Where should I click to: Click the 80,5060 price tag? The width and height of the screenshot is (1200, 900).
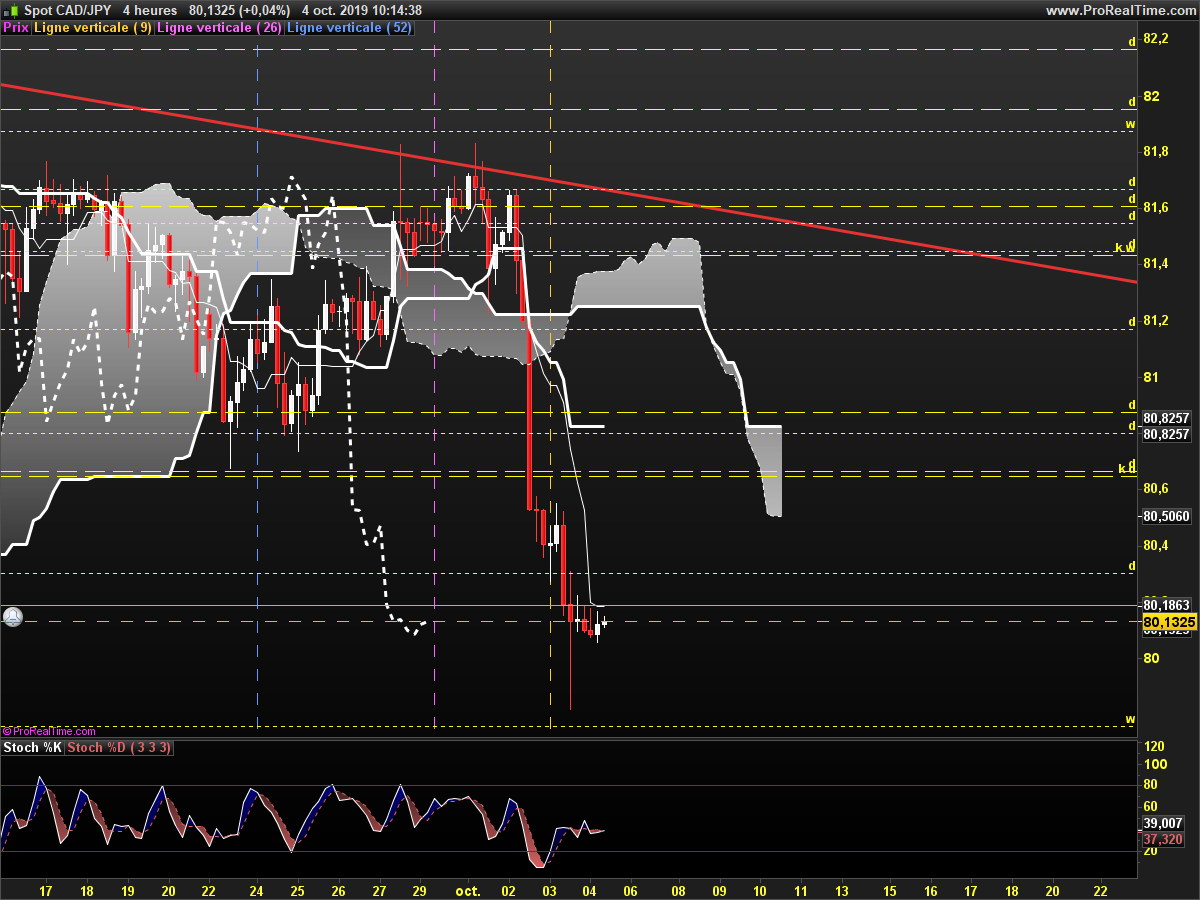click(x=1165, y=517)
